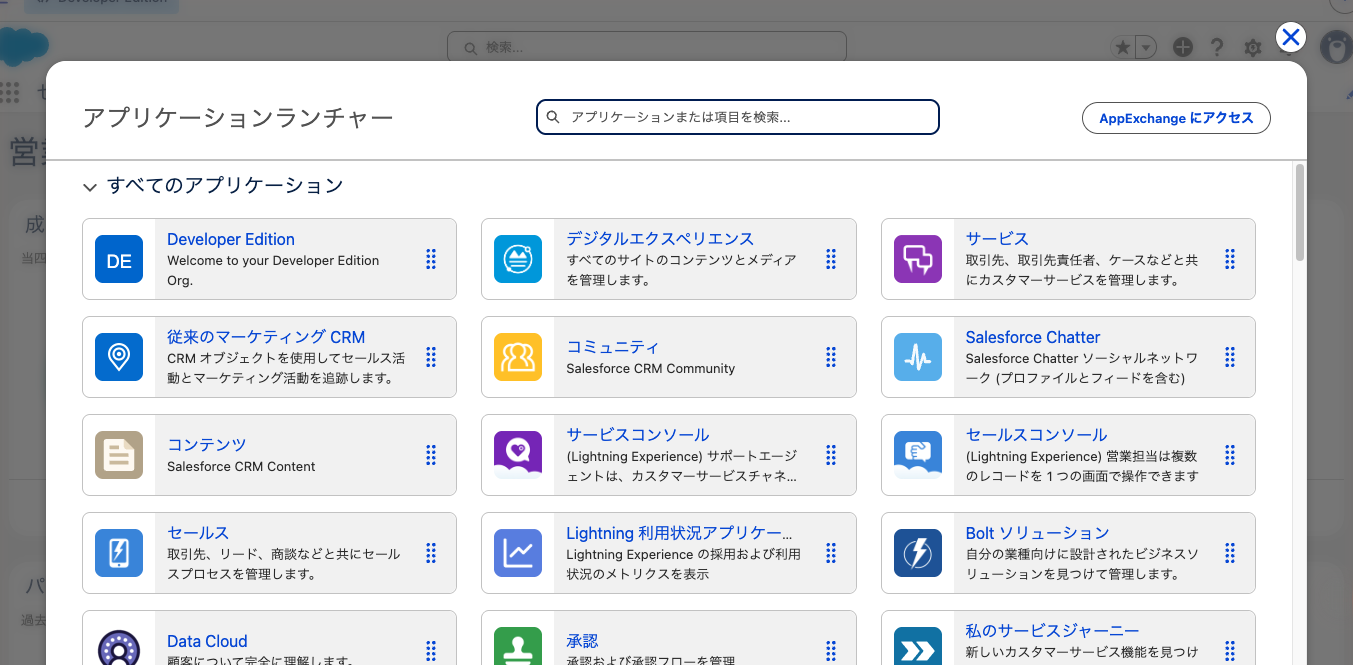Click the コンテンツ document icon

(119, 455)
